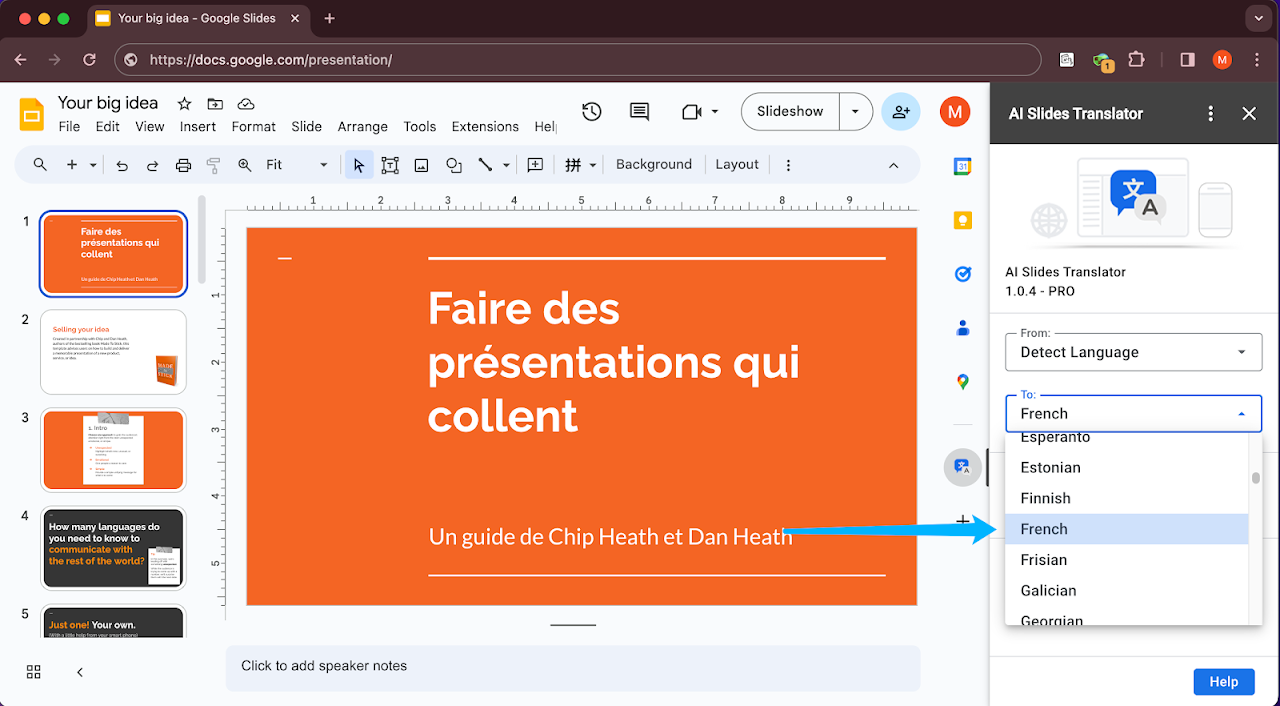The width and height of the screenshot is (1280, 706).
Task: Open the Arrange menu
Action: (x=362, y=127)
